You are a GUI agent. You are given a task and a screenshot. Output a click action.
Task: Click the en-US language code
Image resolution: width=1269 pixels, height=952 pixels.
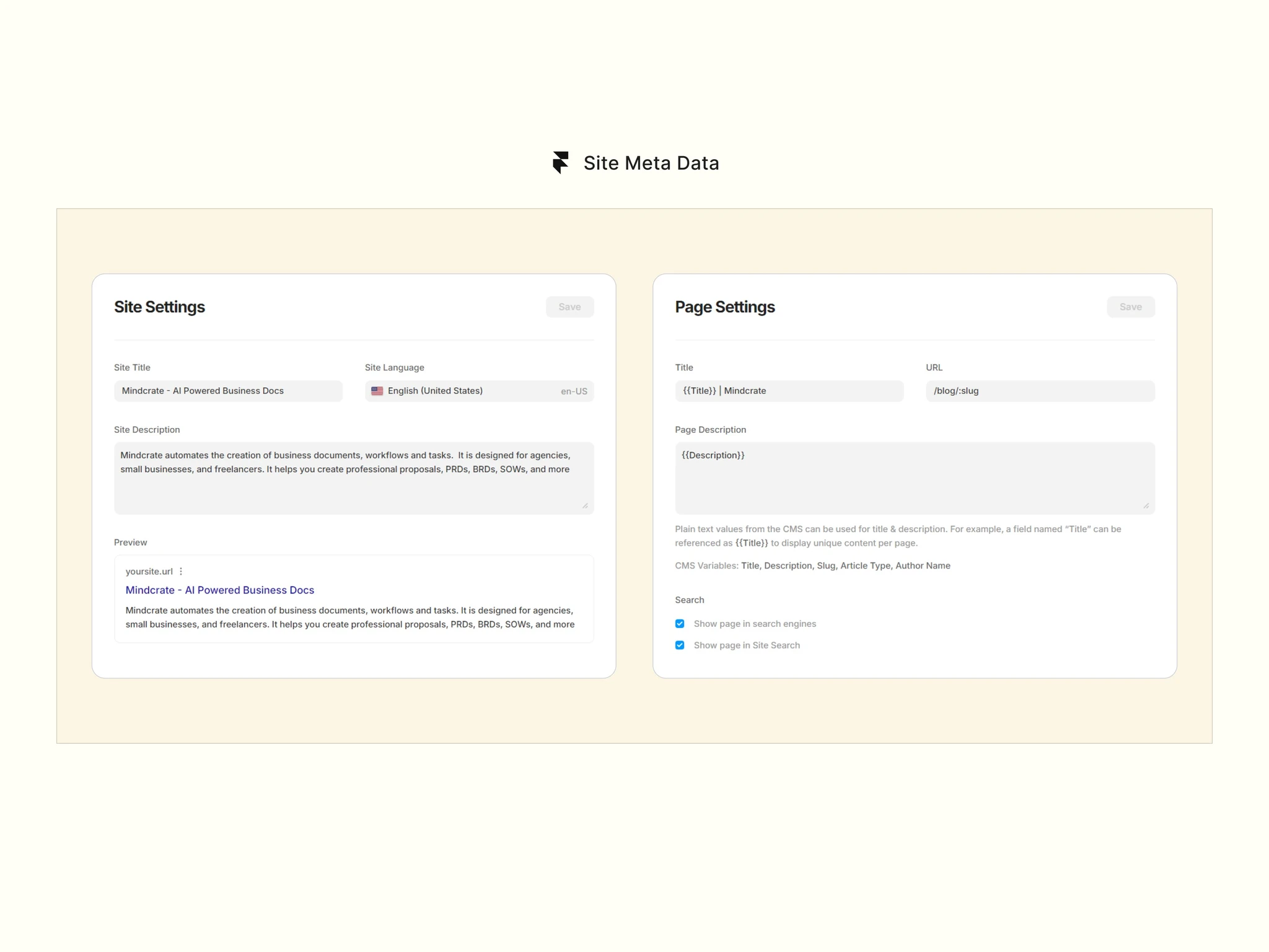click(x=574, y=391)
